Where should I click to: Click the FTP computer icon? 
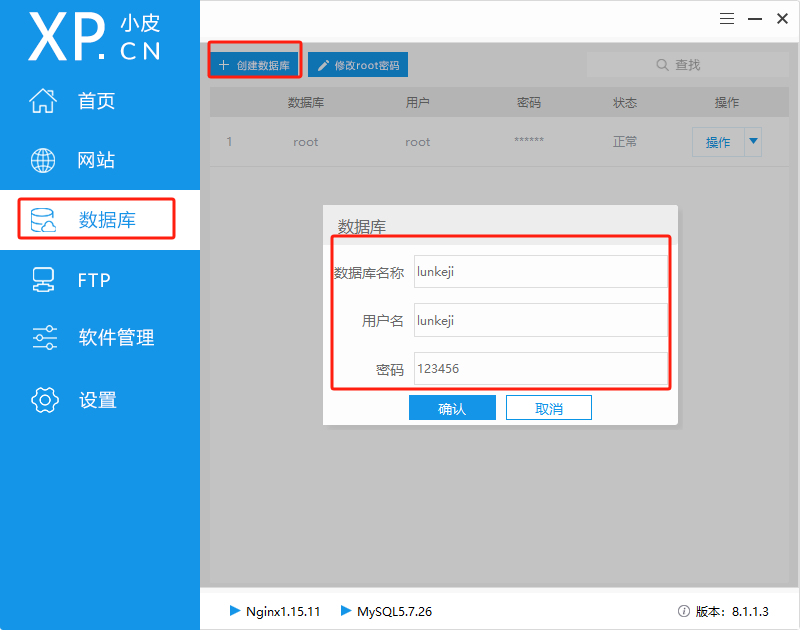(43, 280)
